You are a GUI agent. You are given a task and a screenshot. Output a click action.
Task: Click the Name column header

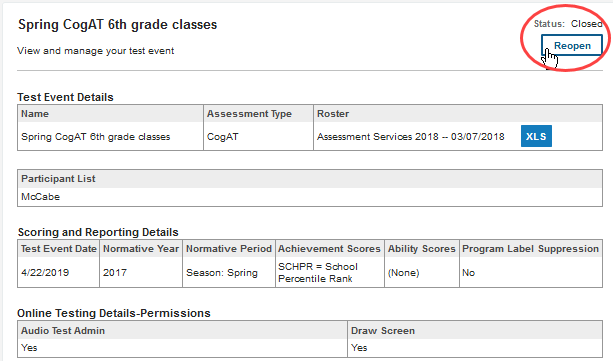(35, 114)
